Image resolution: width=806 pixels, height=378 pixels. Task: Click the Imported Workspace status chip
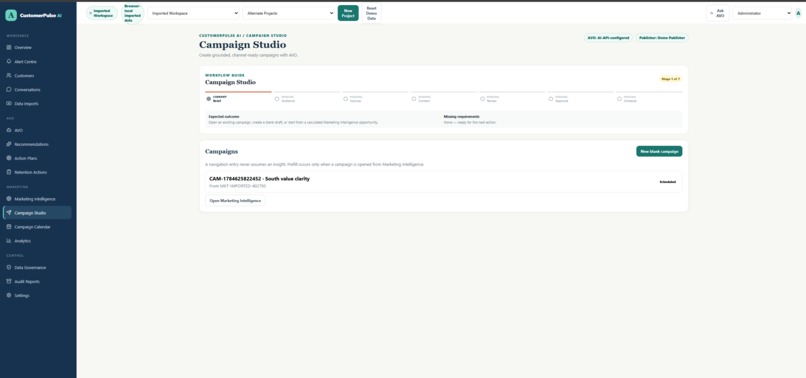pos(102,13)
